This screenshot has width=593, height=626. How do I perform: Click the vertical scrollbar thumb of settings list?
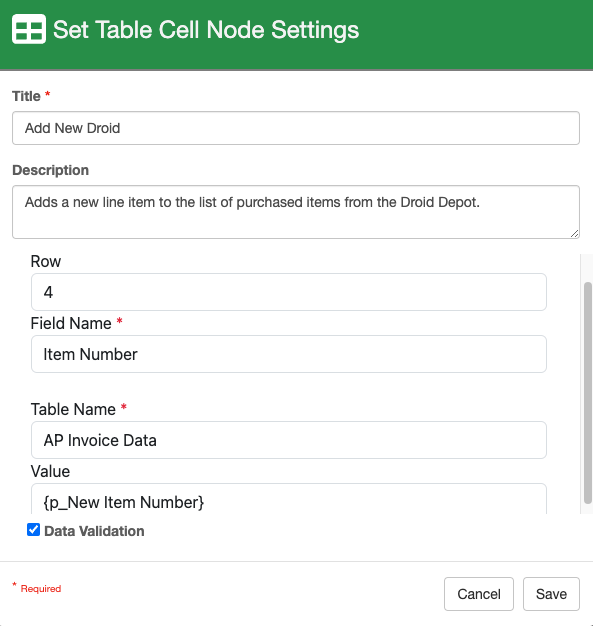point(587,393)
